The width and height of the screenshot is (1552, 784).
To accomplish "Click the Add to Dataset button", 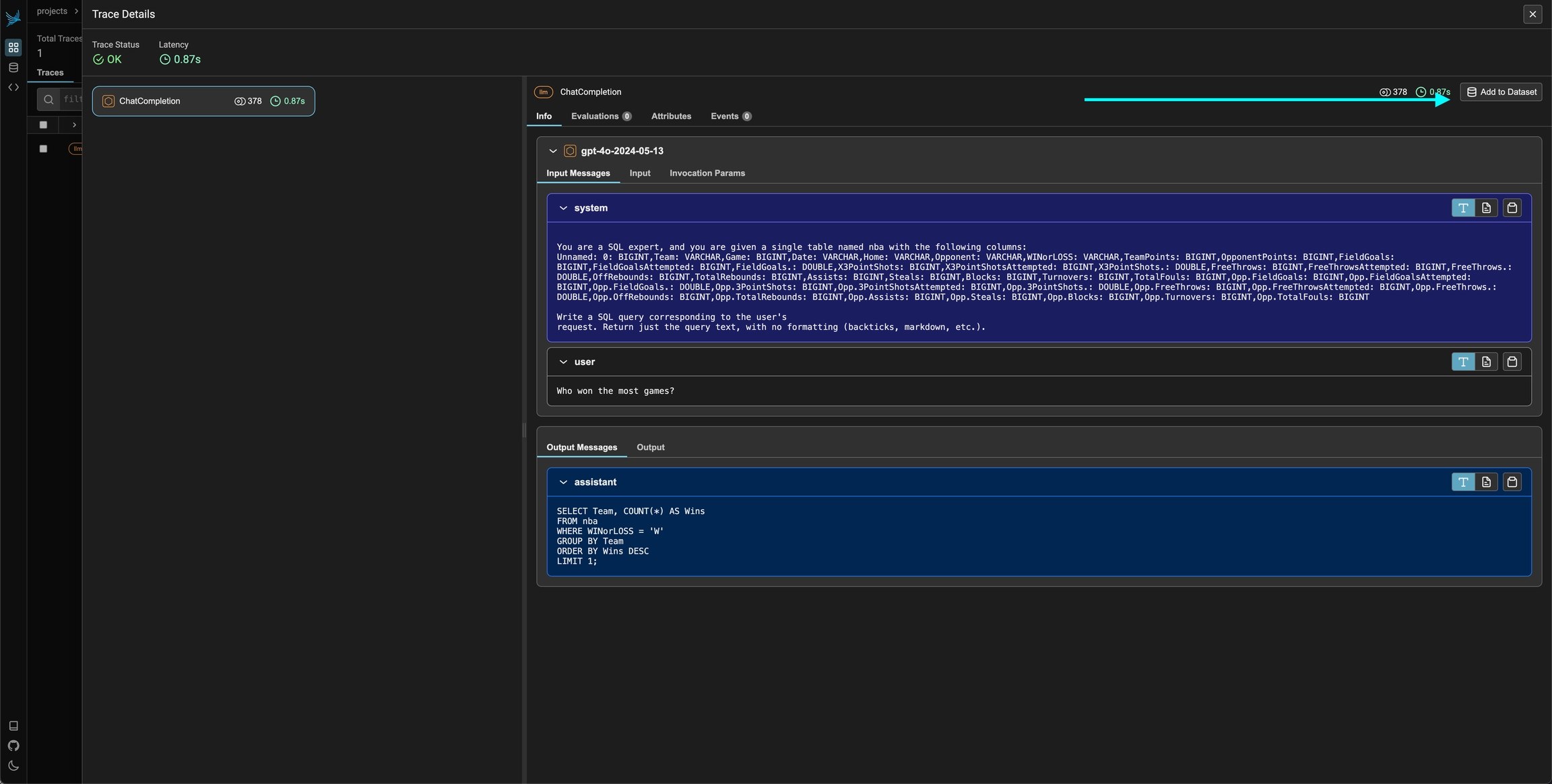I will 1501,92.
